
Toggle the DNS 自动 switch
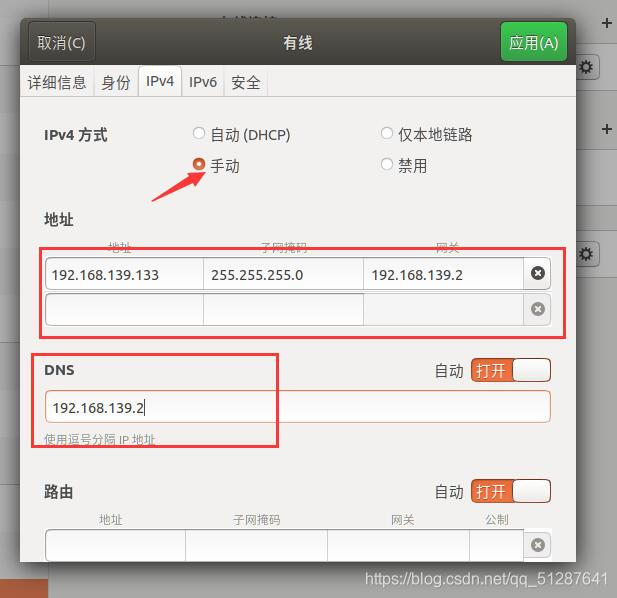[511, 370]
